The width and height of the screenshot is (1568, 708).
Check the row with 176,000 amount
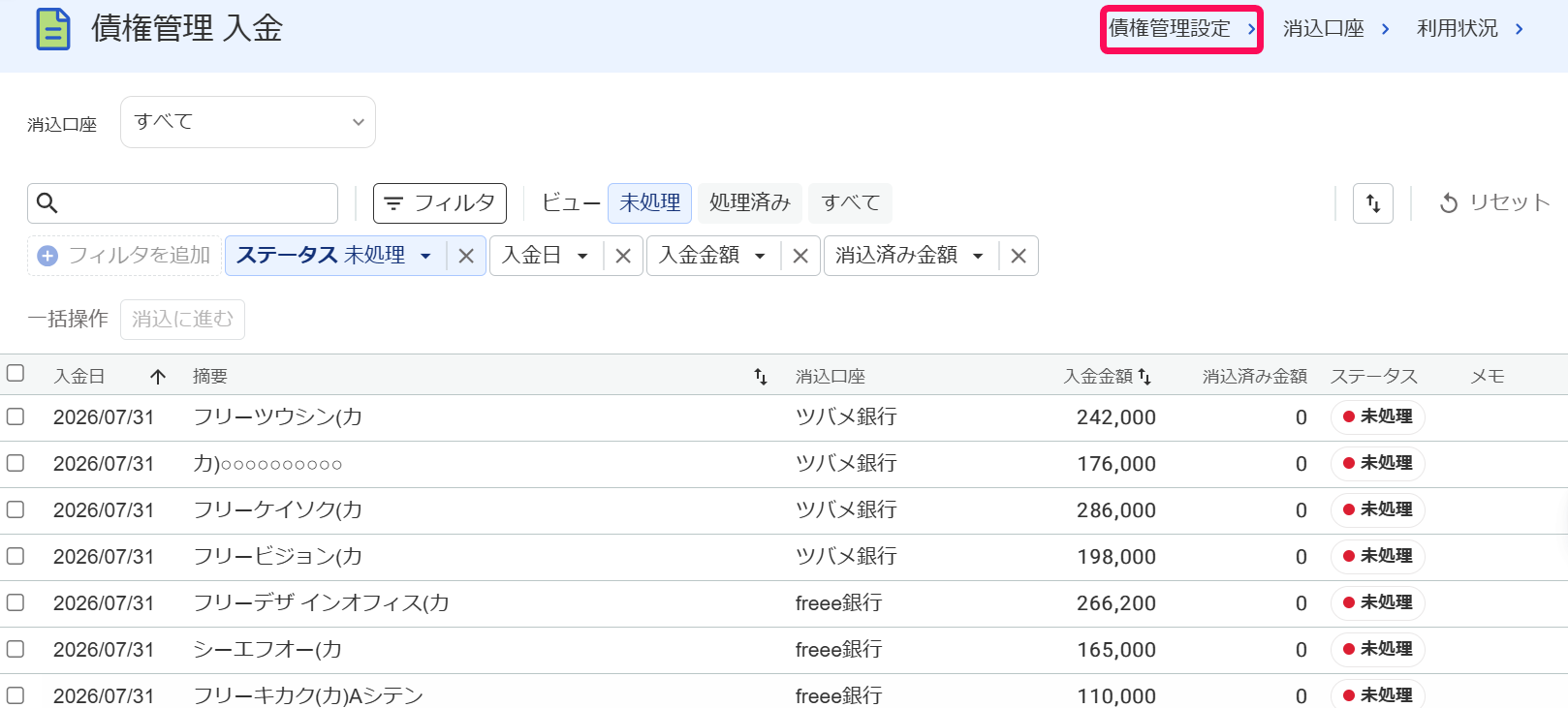coord(16,463)
